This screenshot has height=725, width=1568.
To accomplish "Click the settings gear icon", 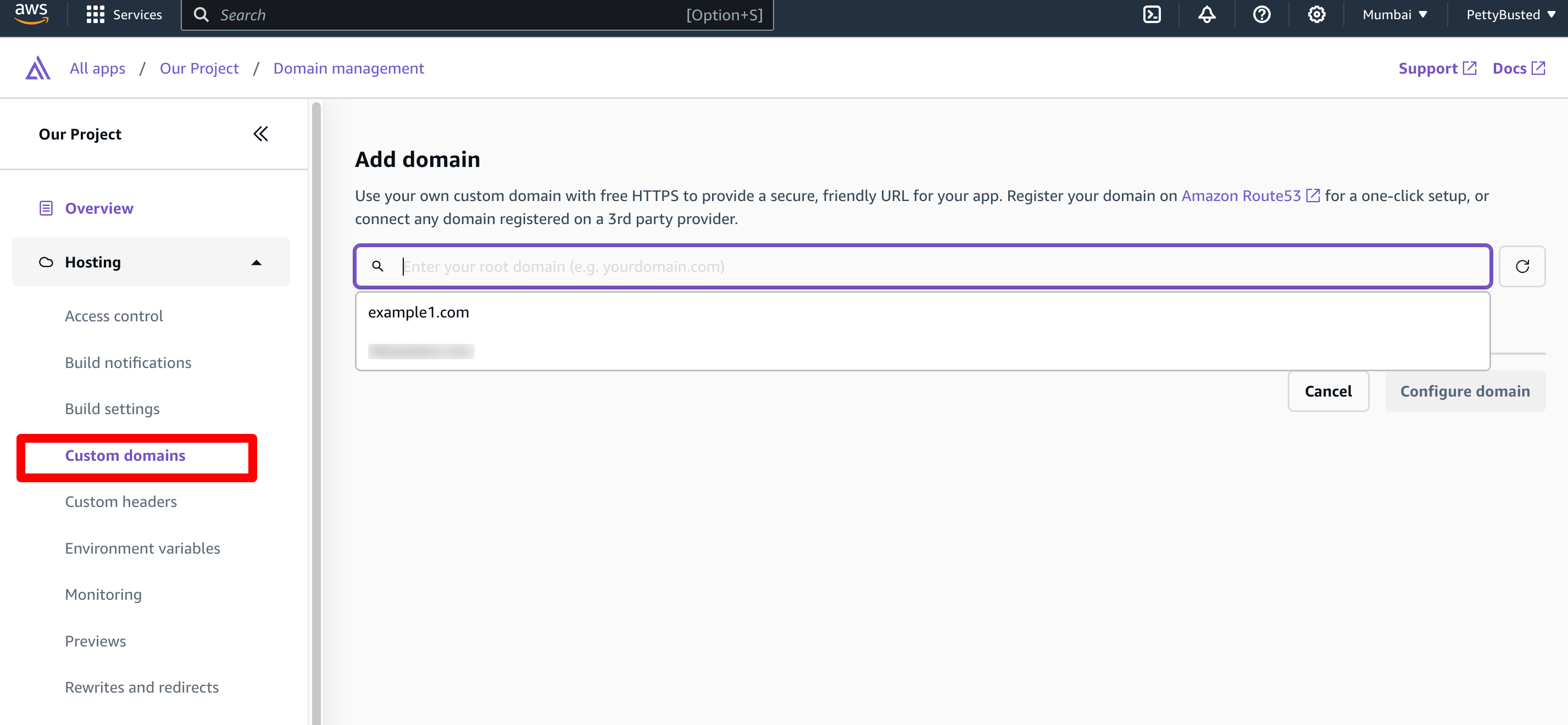I will tap(1316, 15).
